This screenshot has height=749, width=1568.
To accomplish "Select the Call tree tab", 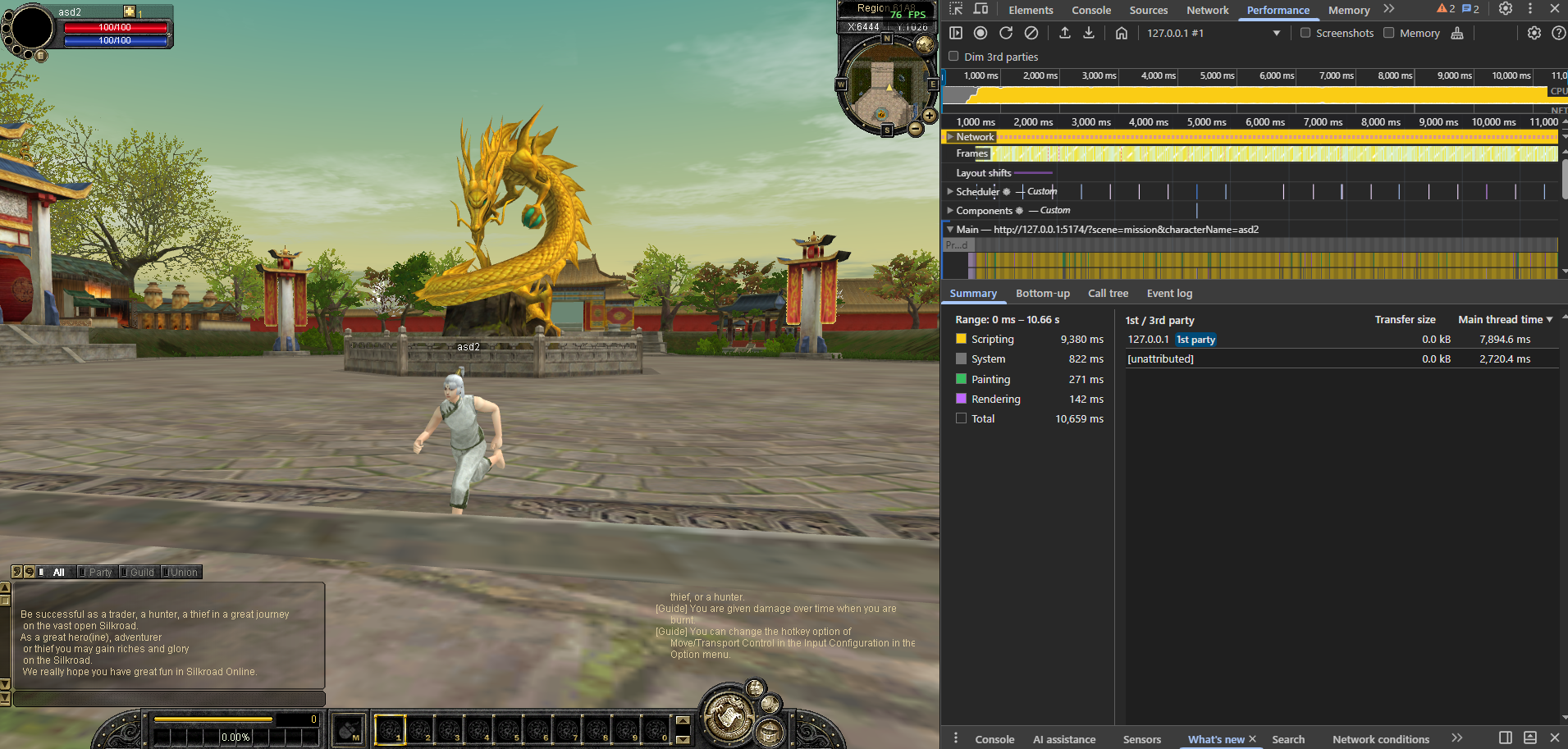I will (1108, 293).
